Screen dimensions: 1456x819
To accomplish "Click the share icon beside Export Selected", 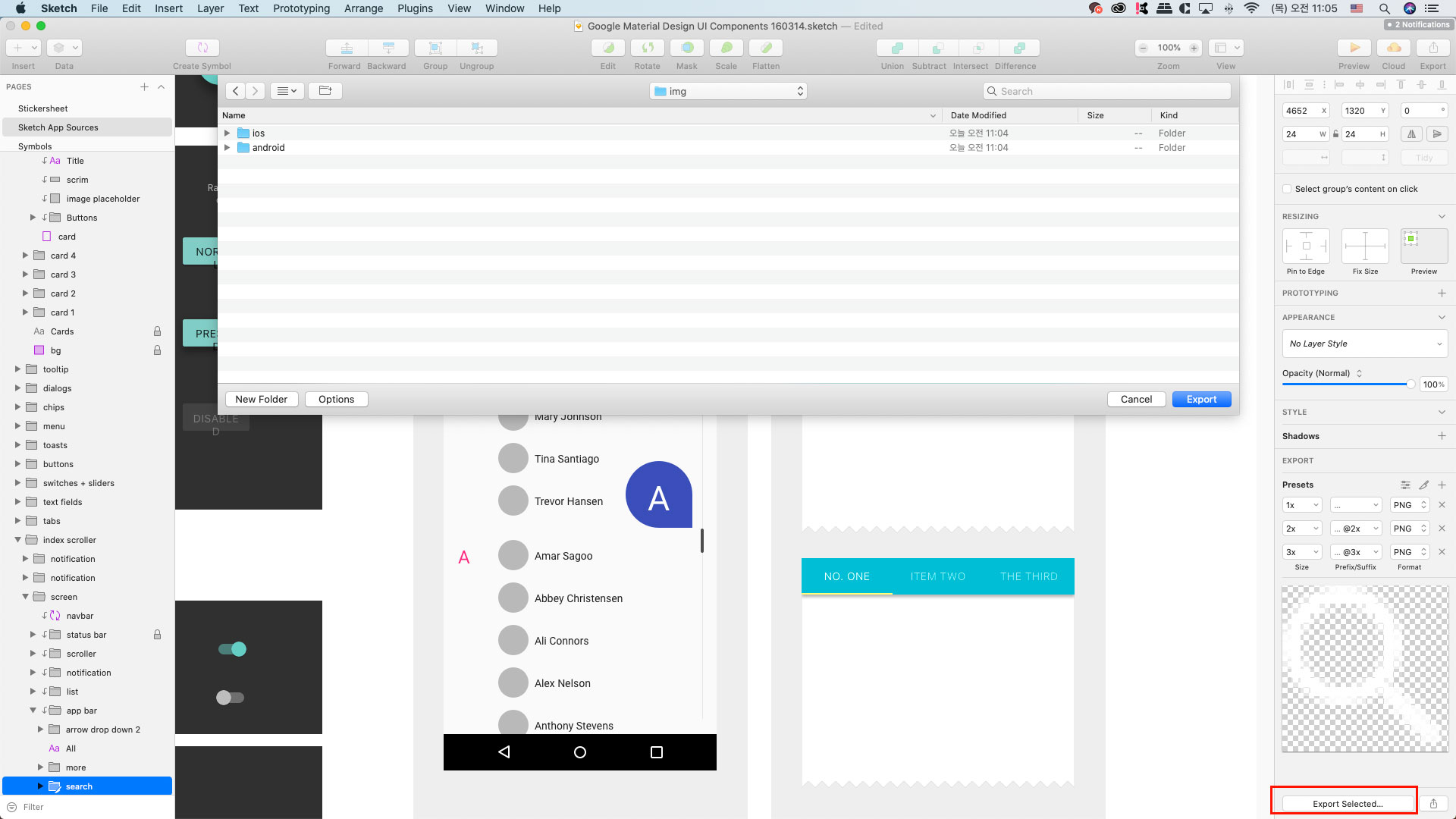I will point(1433,804).
